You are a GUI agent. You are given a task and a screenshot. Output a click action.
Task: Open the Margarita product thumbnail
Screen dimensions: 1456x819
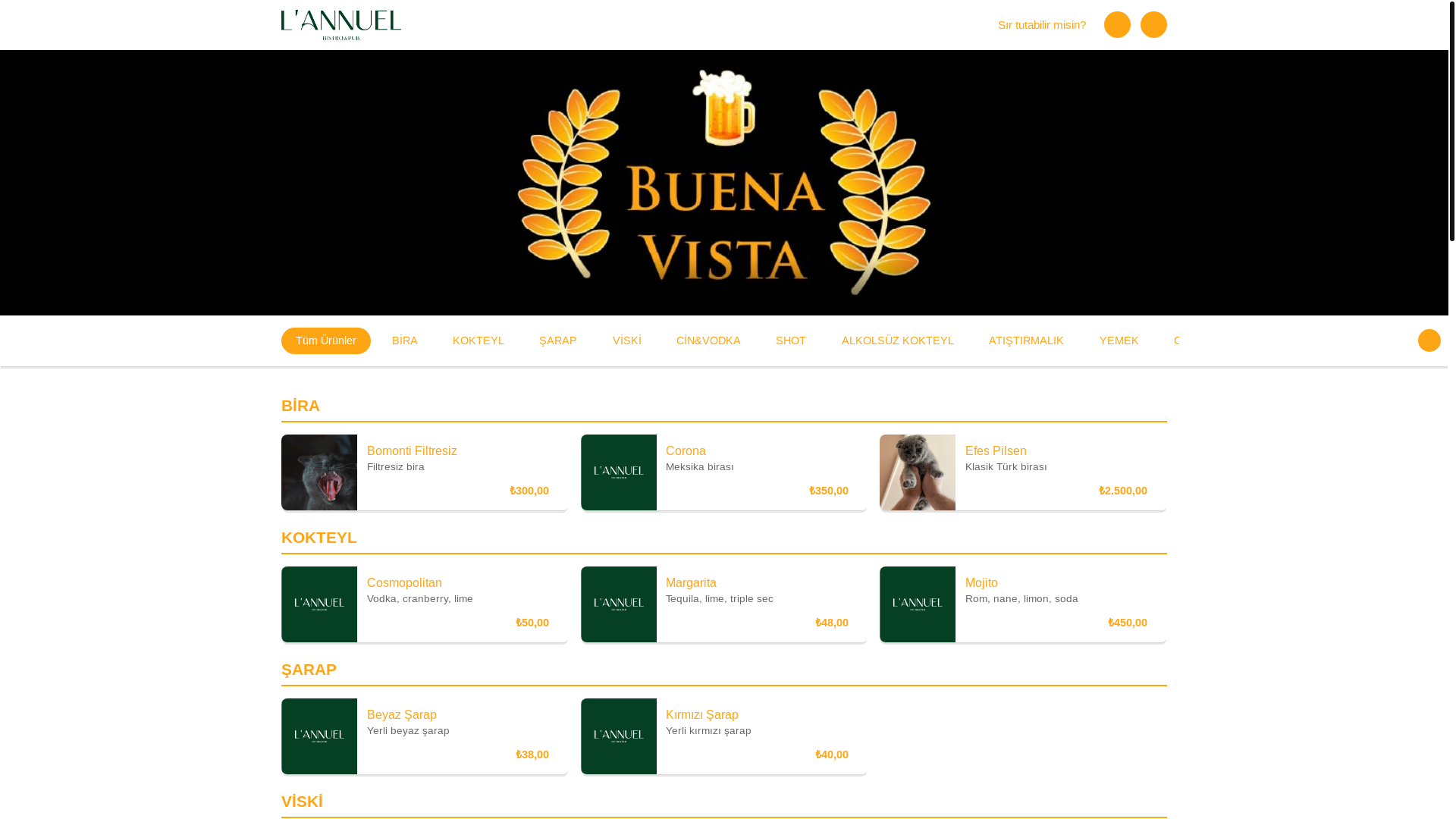619,604
